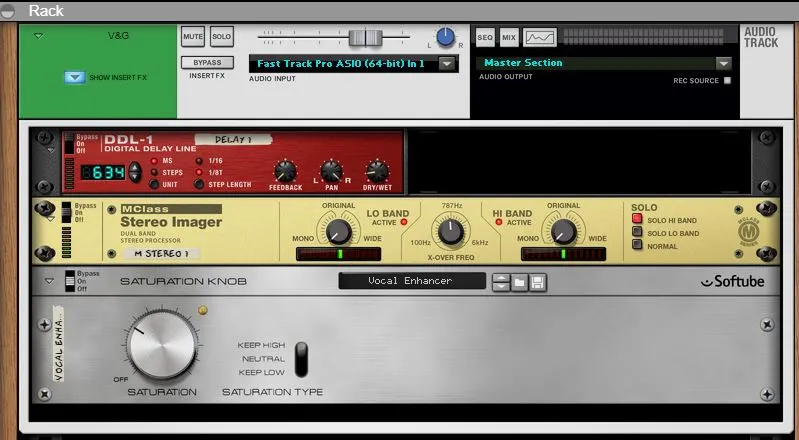Viewport: 799px width, 440px height.
Task: Toggle the Saturation Type switch
Action: click(301, 358)
